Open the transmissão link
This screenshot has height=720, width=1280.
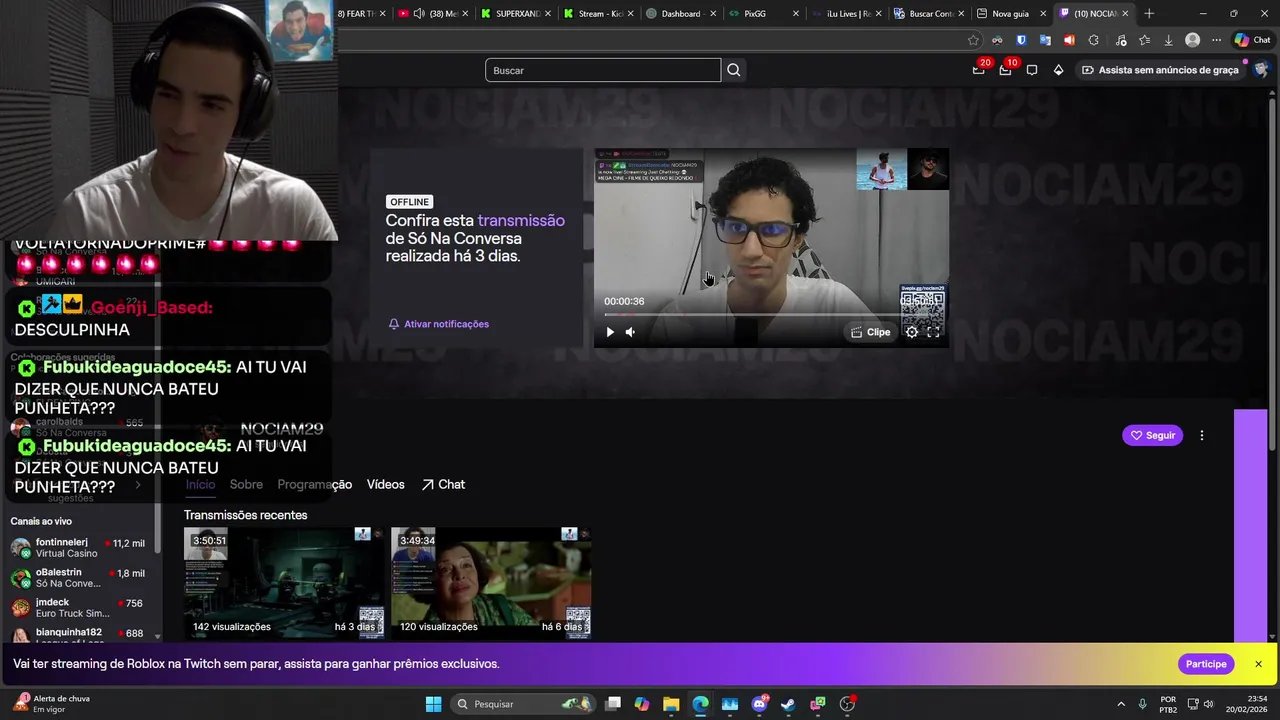[521, 220]
